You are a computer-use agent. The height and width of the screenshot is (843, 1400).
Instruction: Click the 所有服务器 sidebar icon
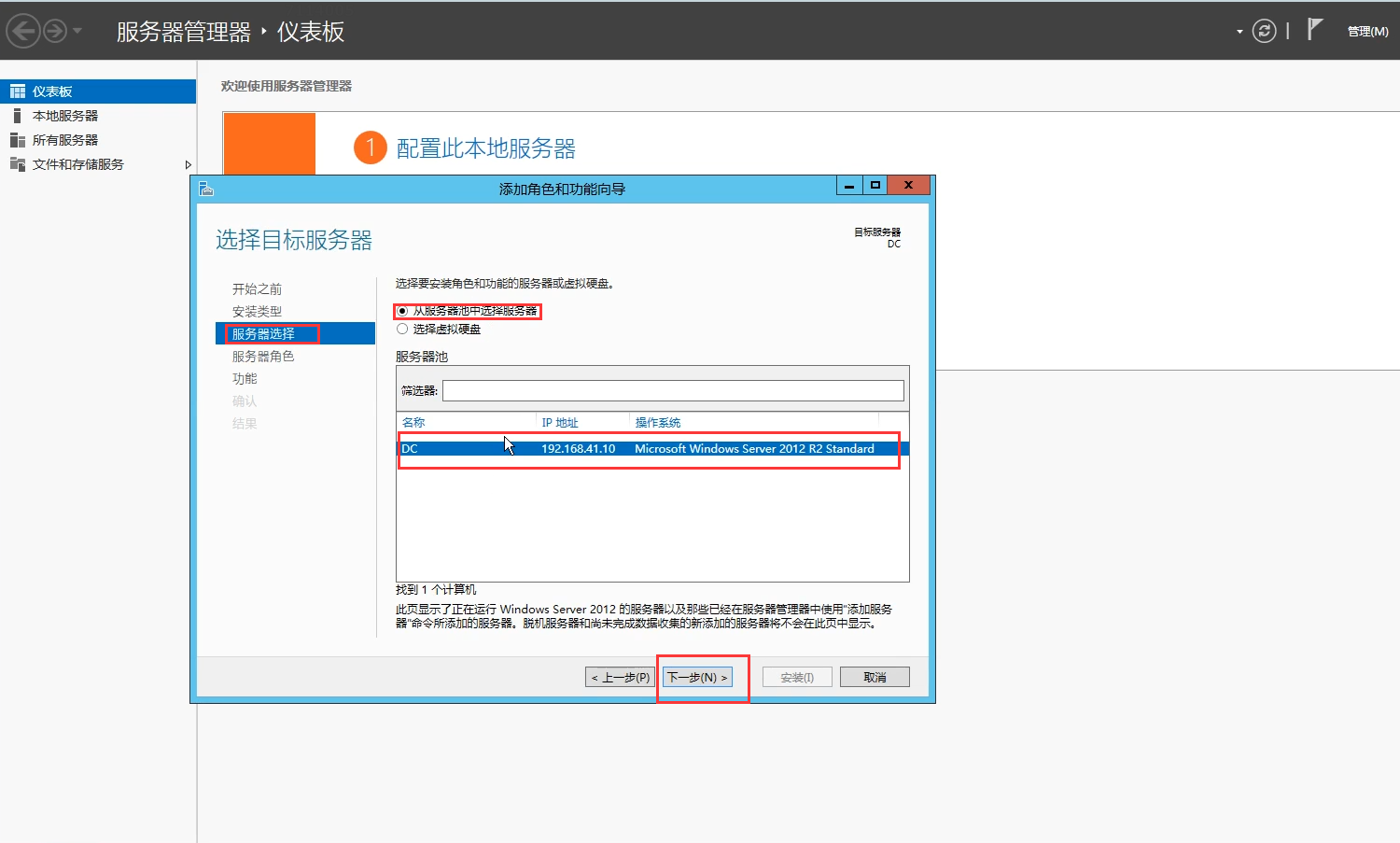tap(17, 140)
